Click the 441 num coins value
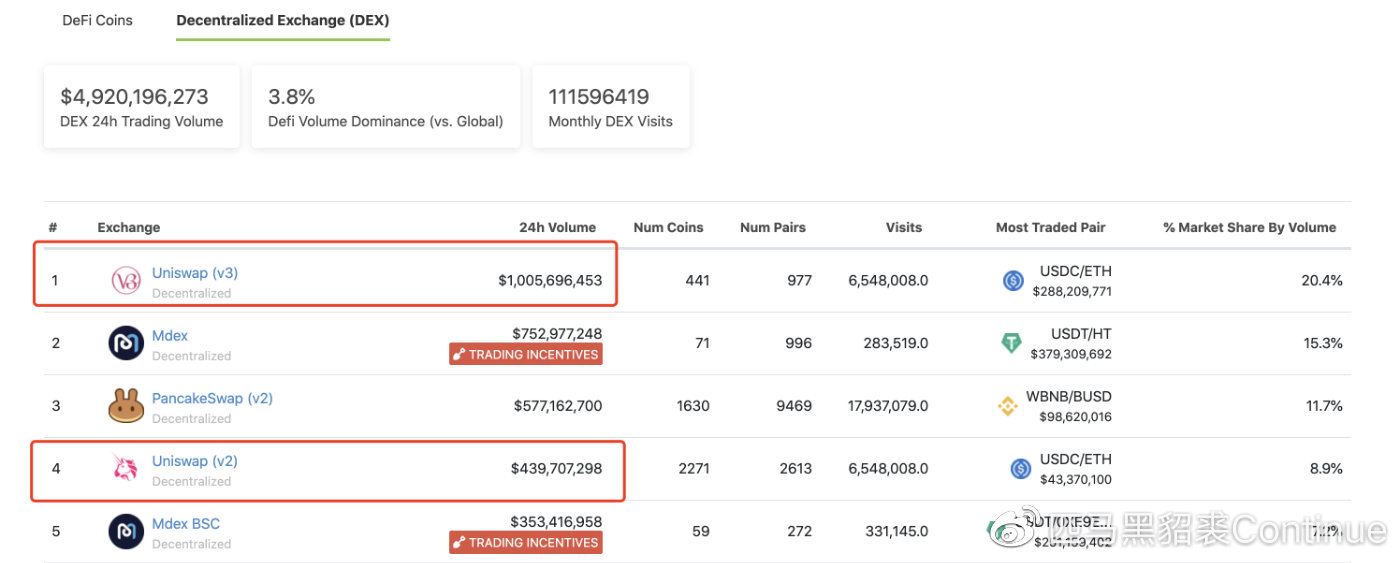 (697, 280)
